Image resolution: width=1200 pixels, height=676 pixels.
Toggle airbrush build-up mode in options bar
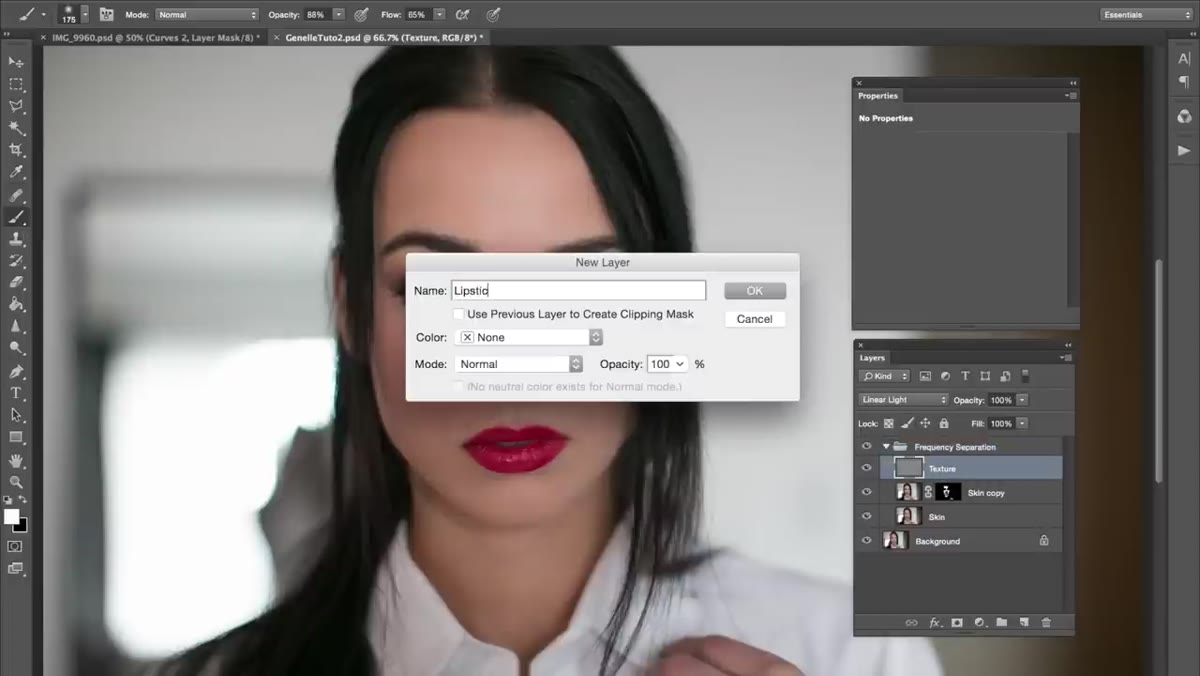(x=462, y=14)
